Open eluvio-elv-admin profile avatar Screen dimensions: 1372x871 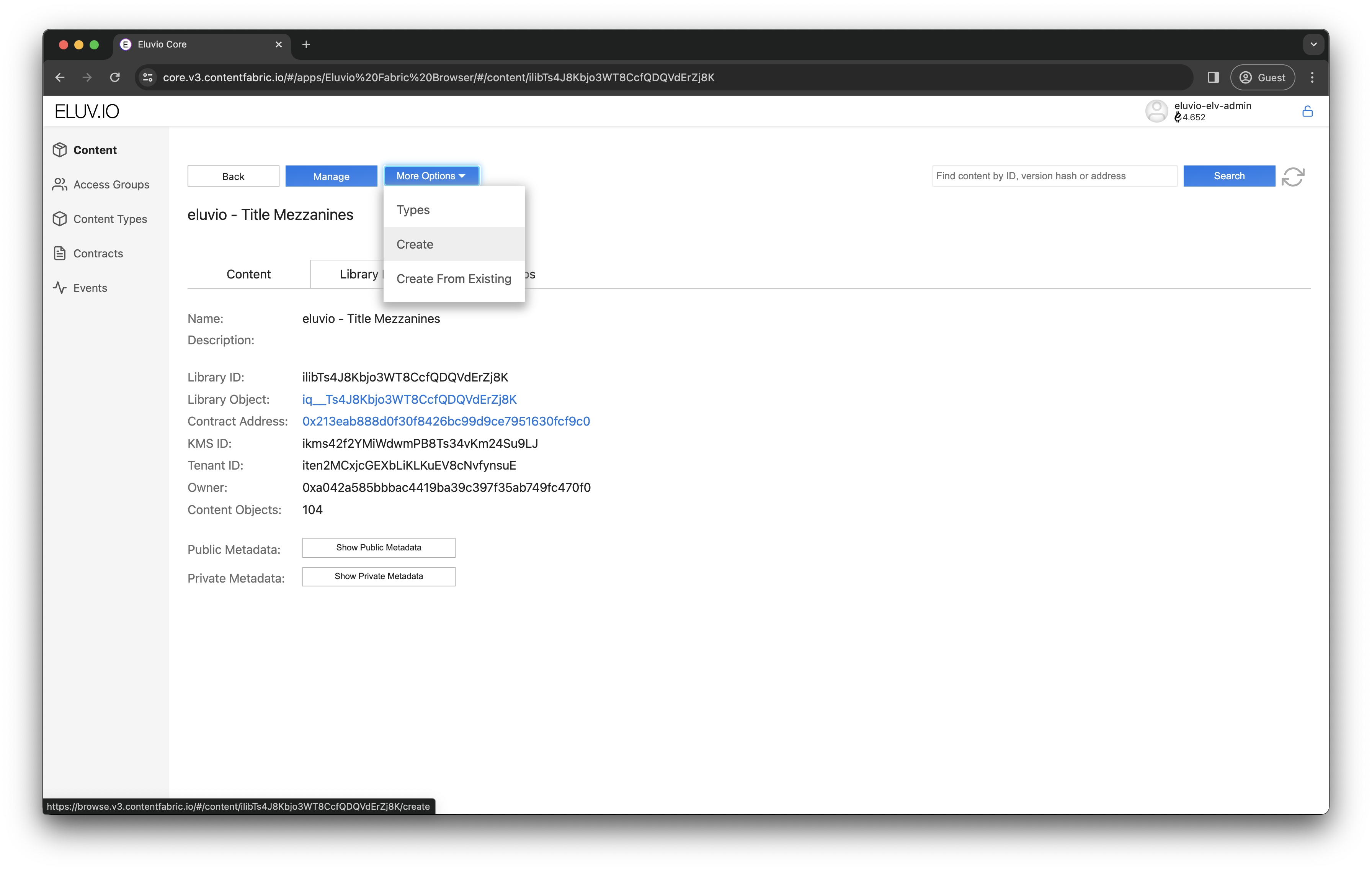pyautogui.click(x=1156, y=111)
